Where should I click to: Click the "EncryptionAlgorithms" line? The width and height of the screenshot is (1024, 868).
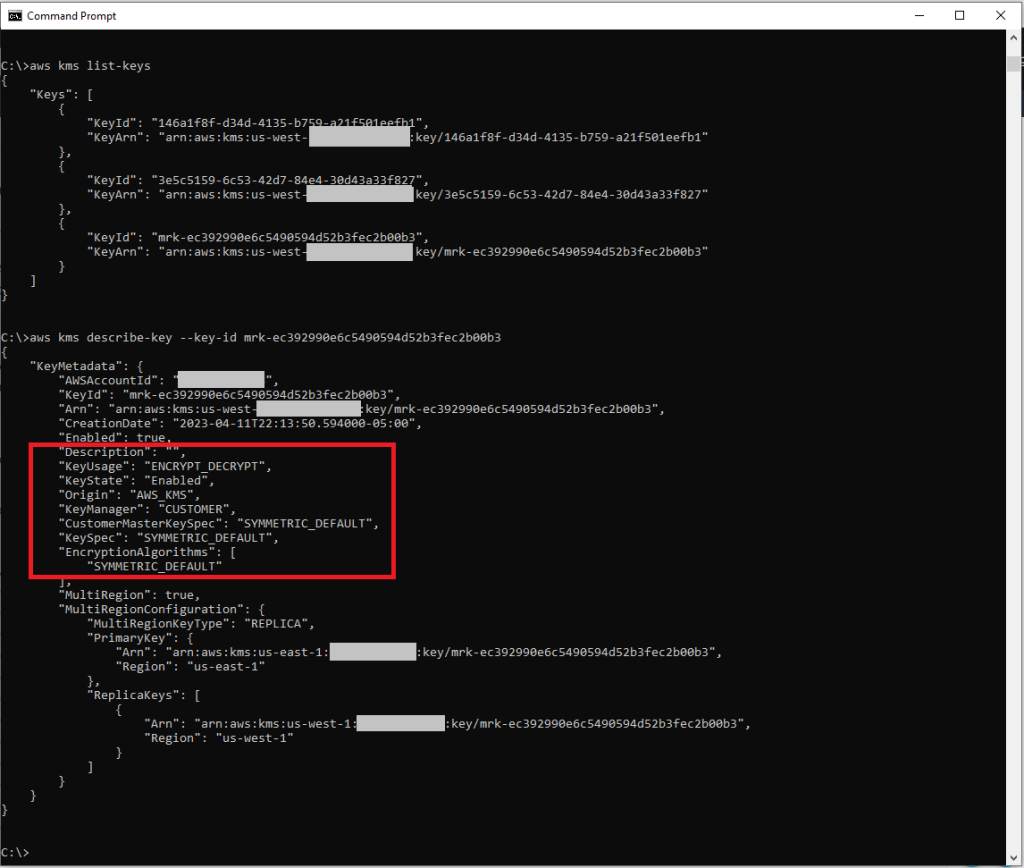pyautogui.click(x=147, y=553)
